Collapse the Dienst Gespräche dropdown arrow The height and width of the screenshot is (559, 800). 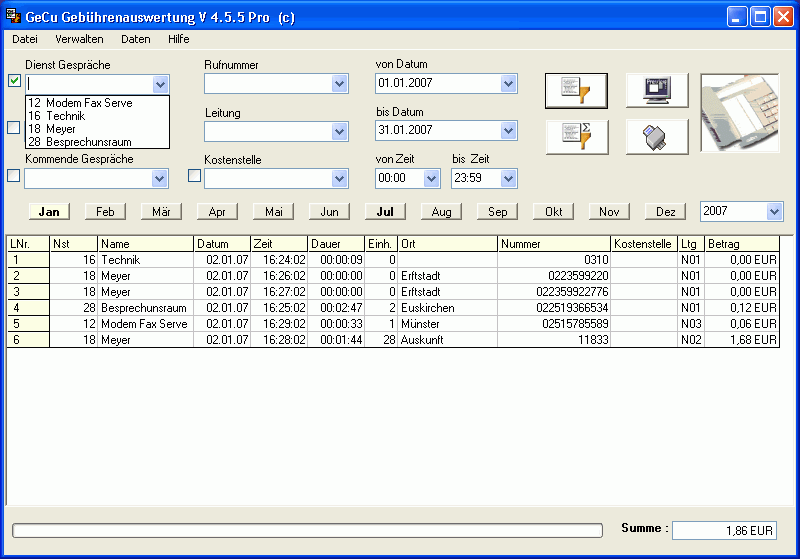(160, 84)
